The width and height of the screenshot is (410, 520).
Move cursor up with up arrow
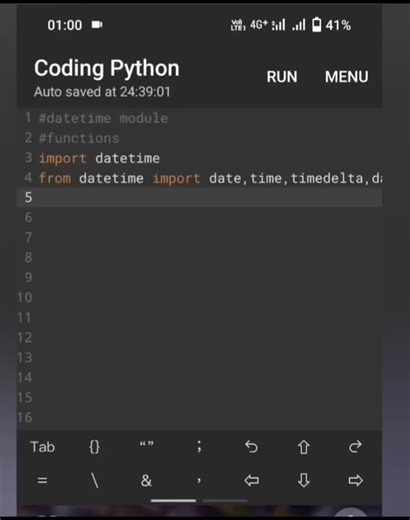[x=303, y=447]
